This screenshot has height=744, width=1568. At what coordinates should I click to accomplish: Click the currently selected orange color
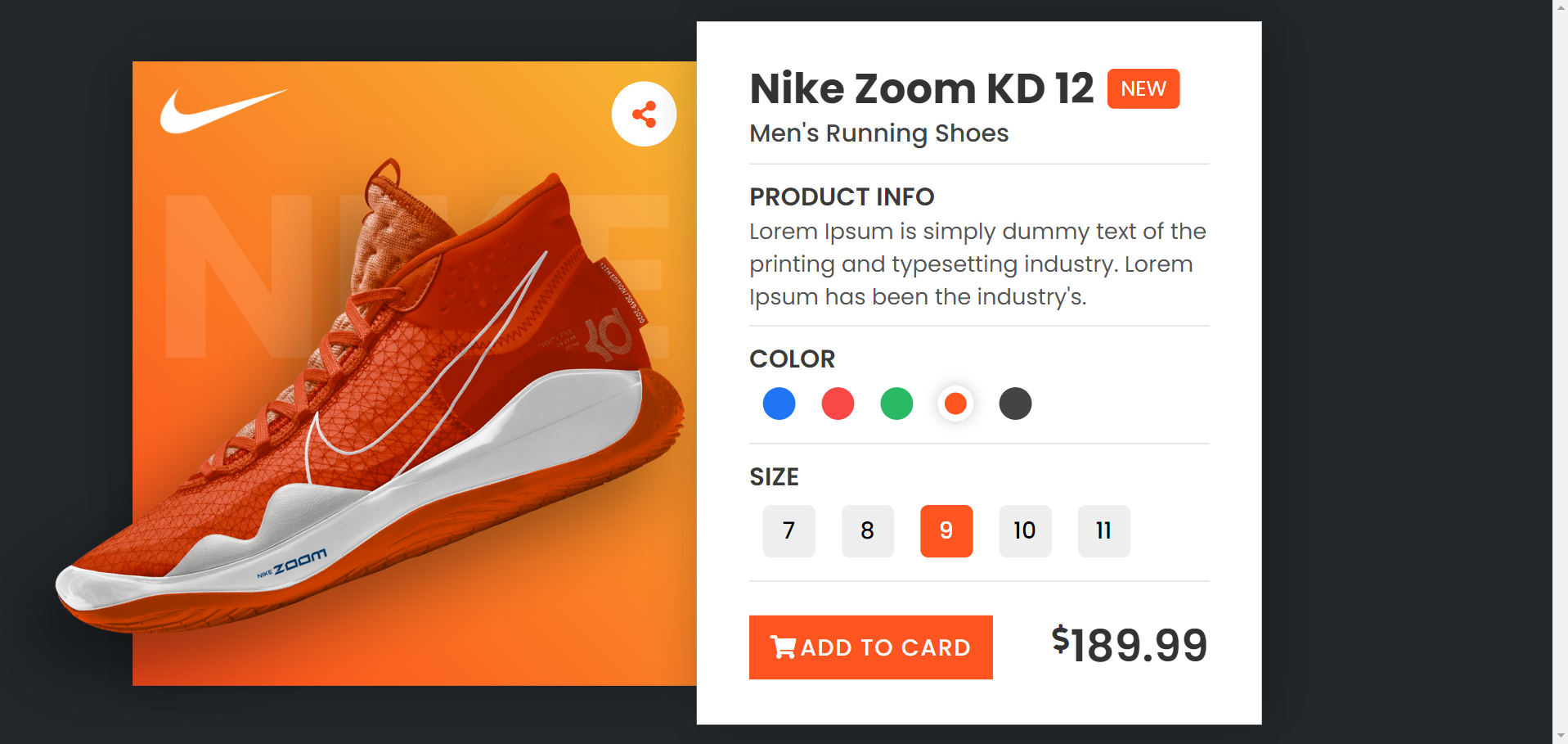click(x=955, y=403)
